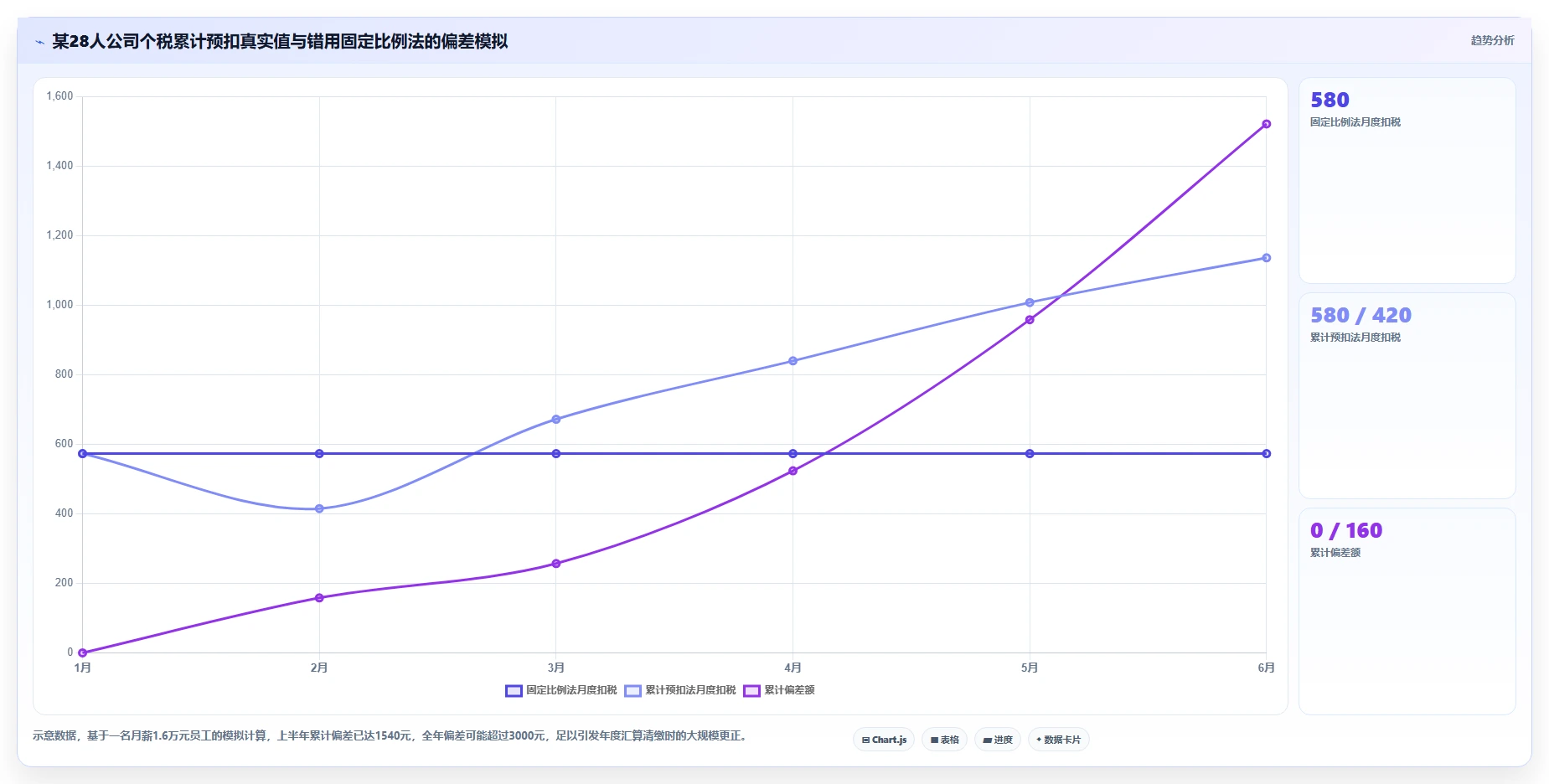Viewport: 1549px width, 784px height.
Task: Click the footnote text starting 示意数据
Action: click(390, 735)
